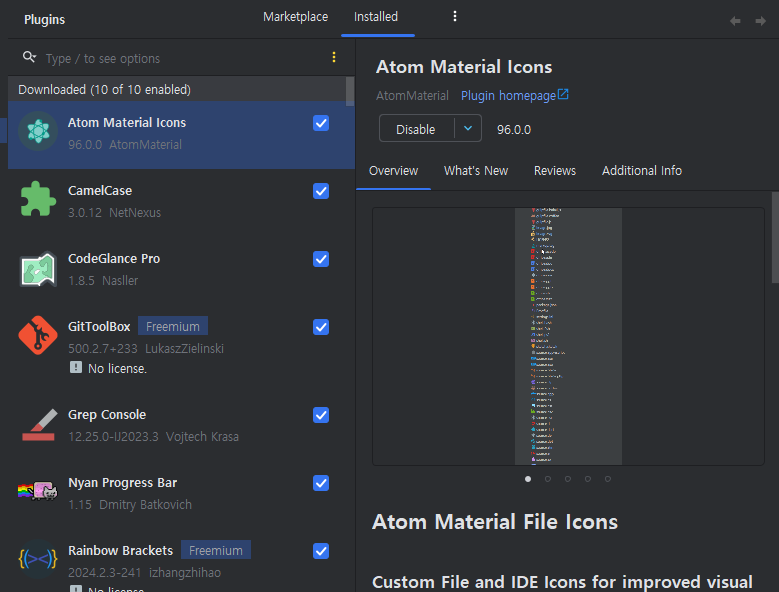
Task: Select the second screenshot carousel dot
Action: point(547,479)
